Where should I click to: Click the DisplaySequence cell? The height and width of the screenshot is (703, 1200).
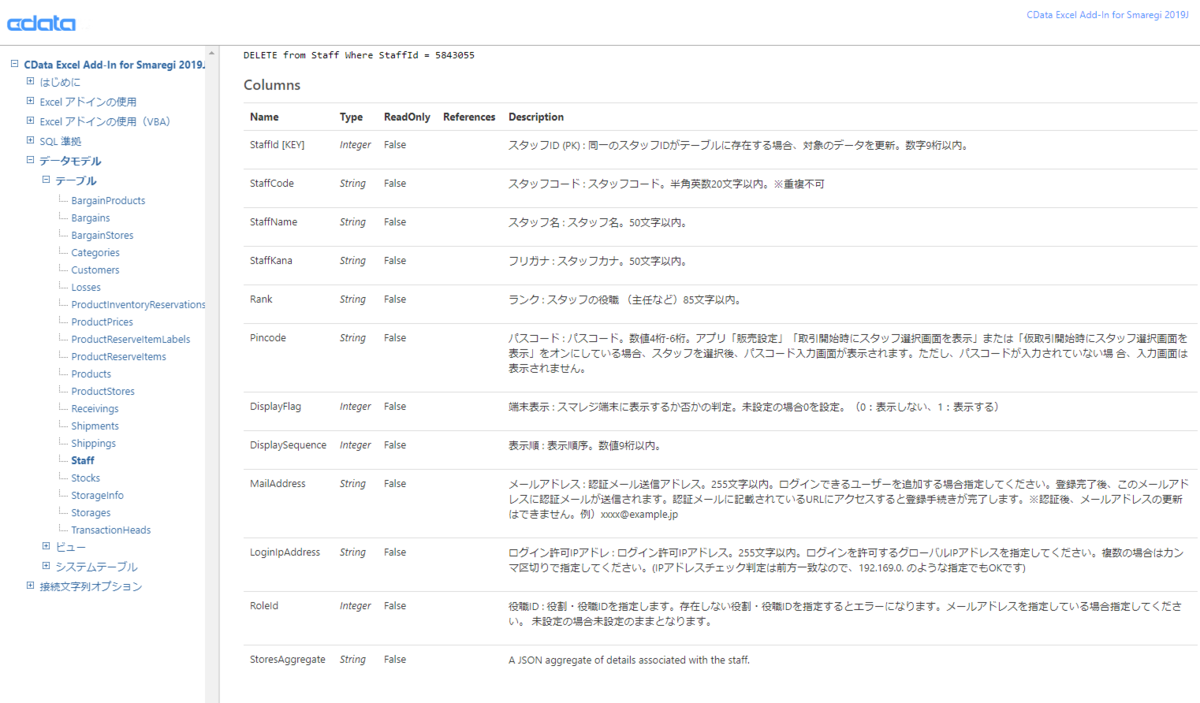(288, 445)
